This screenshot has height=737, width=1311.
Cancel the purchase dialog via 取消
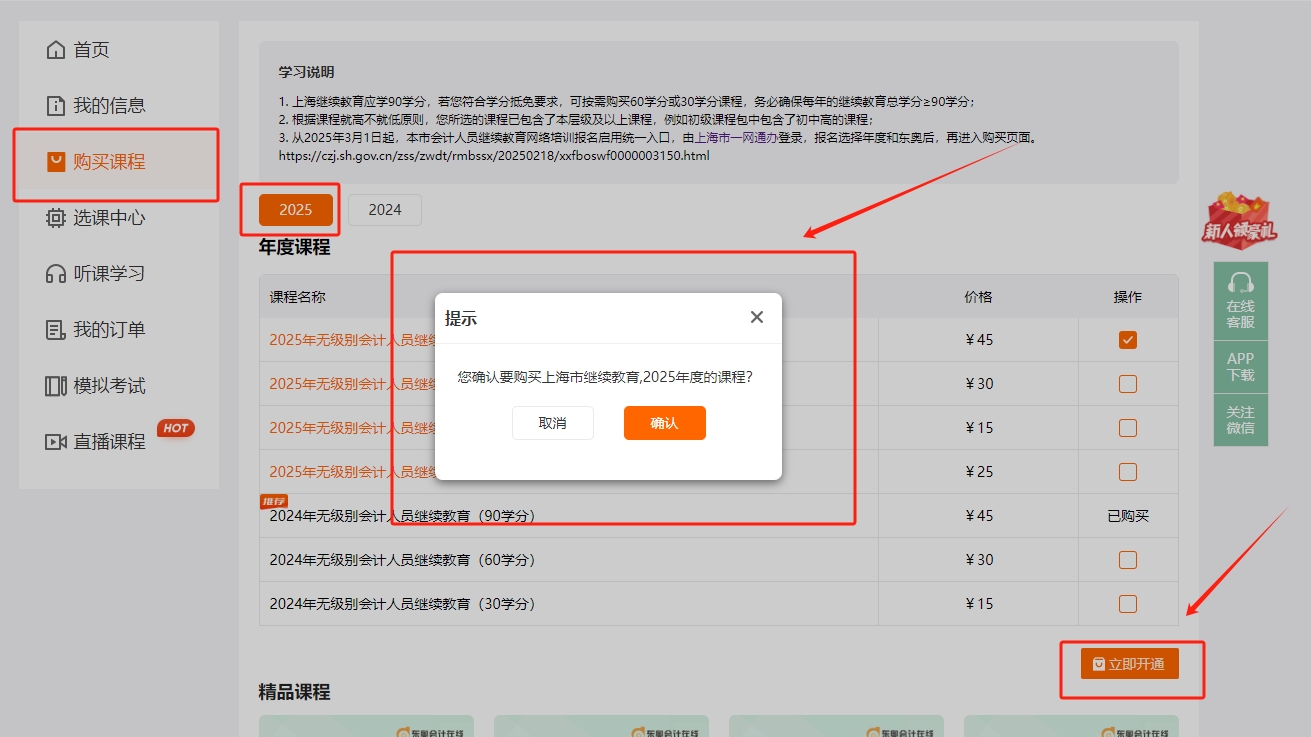[552, 422]
